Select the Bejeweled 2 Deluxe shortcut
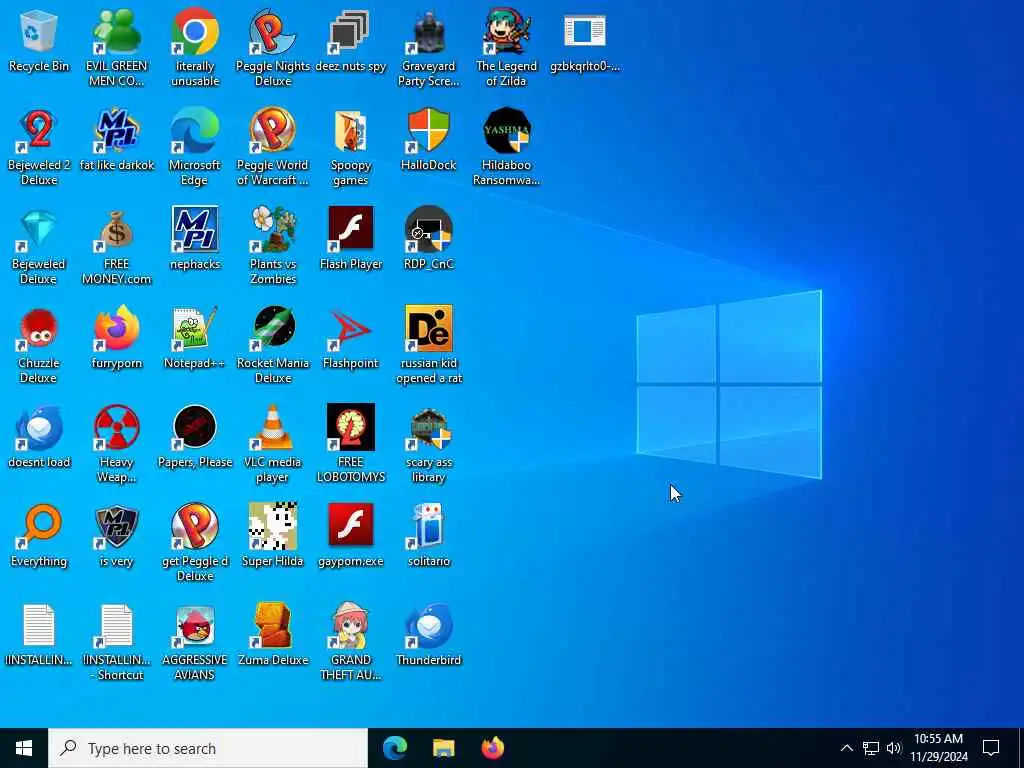Screen dimensions: 1024x768 pyautogui.click(x=39, y=131)
